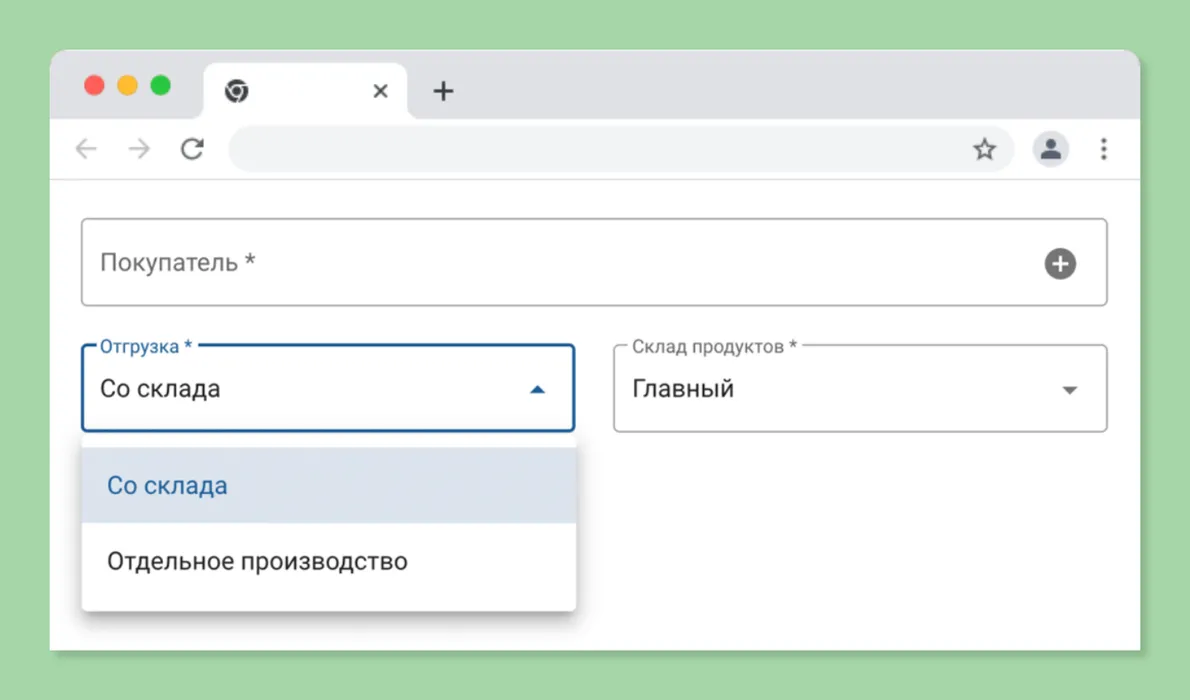Collapse the Отгрузка dropdown arrow
This screenshot has width=1190, height=700.
tap(537, 389)
